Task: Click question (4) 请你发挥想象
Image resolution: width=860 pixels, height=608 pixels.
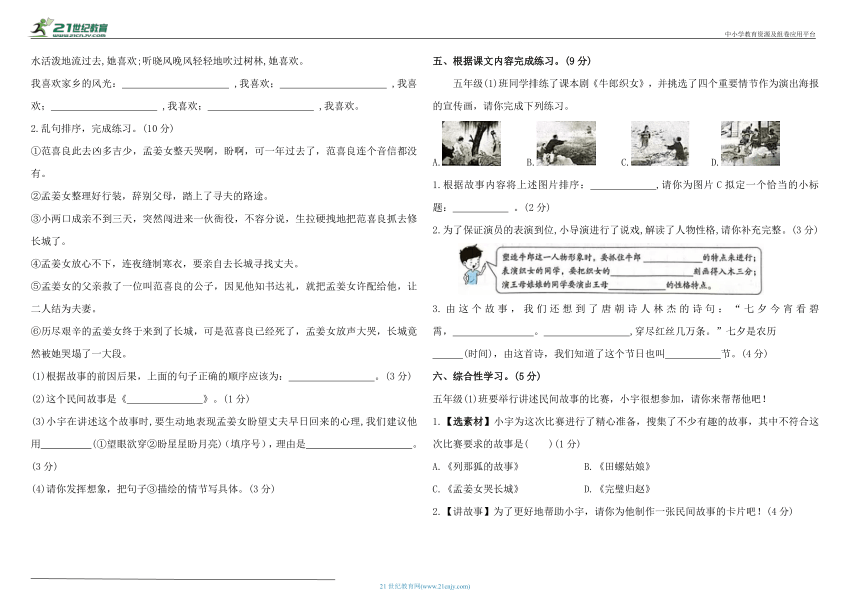Action: tap(153, 489)
